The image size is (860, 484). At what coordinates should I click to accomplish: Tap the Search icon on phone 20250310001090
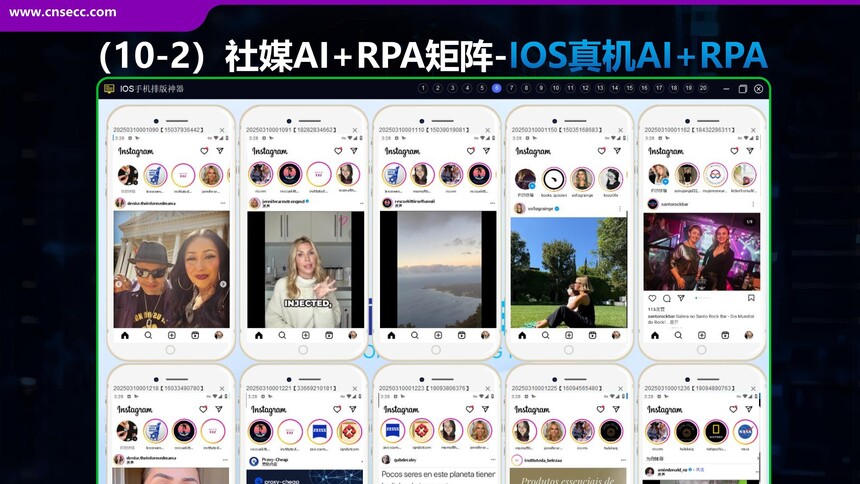(x=148, y=335)
